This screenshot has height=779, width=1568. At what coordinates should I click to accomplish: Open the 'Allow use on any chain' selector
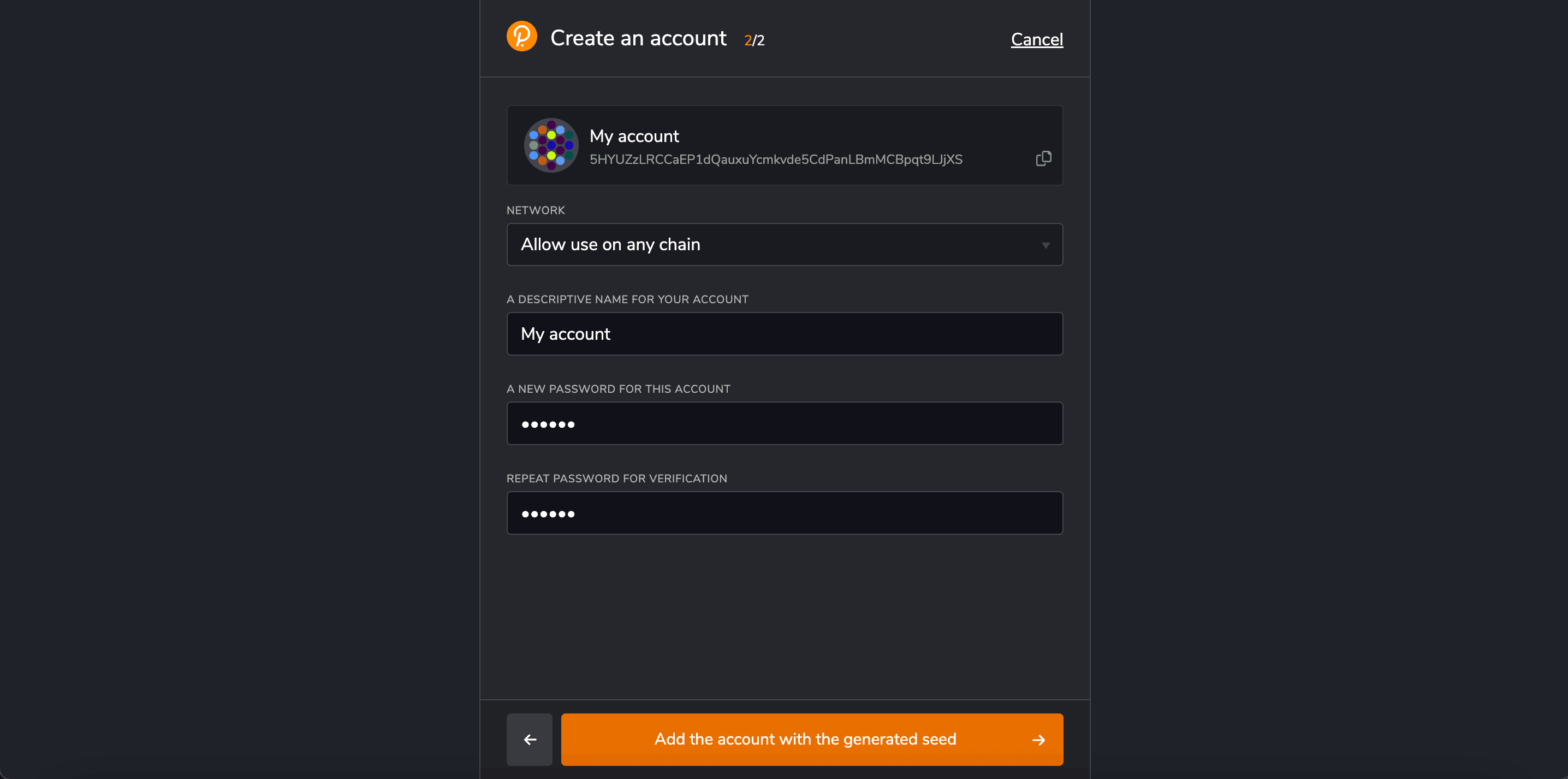coord(784,245)
